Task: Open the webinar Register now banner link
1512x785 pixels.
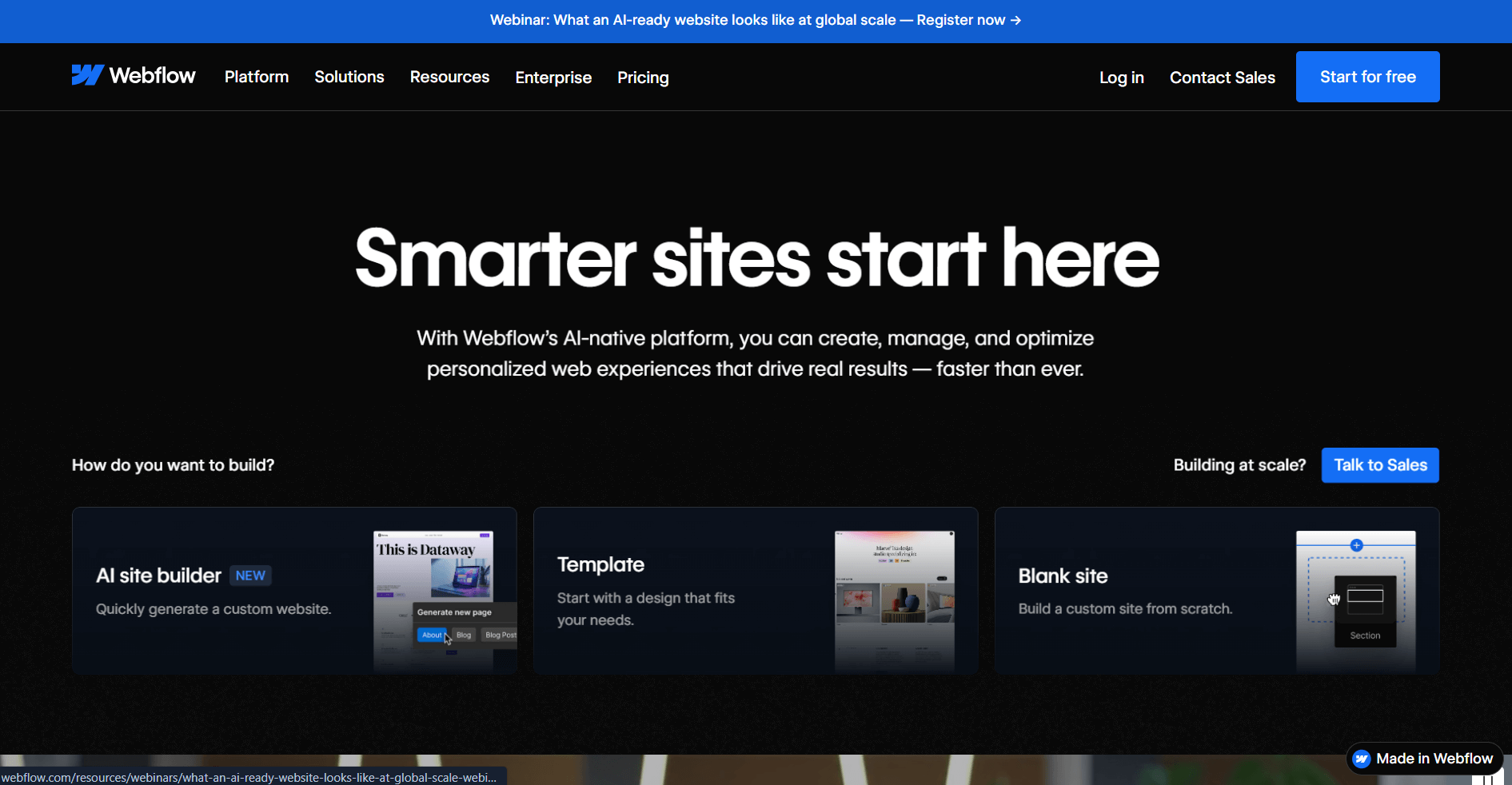Action: [x=756, y=20]
